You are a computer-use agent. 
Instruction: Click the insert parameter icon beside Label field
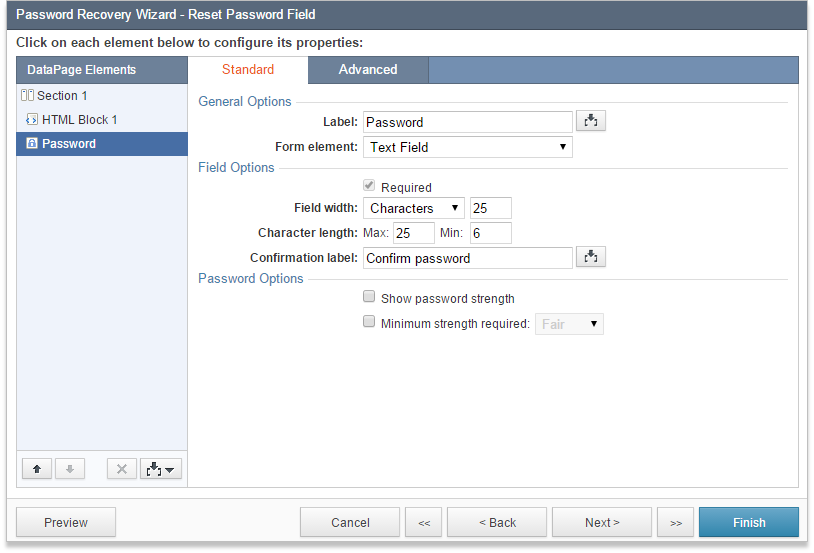click(590, 121)
